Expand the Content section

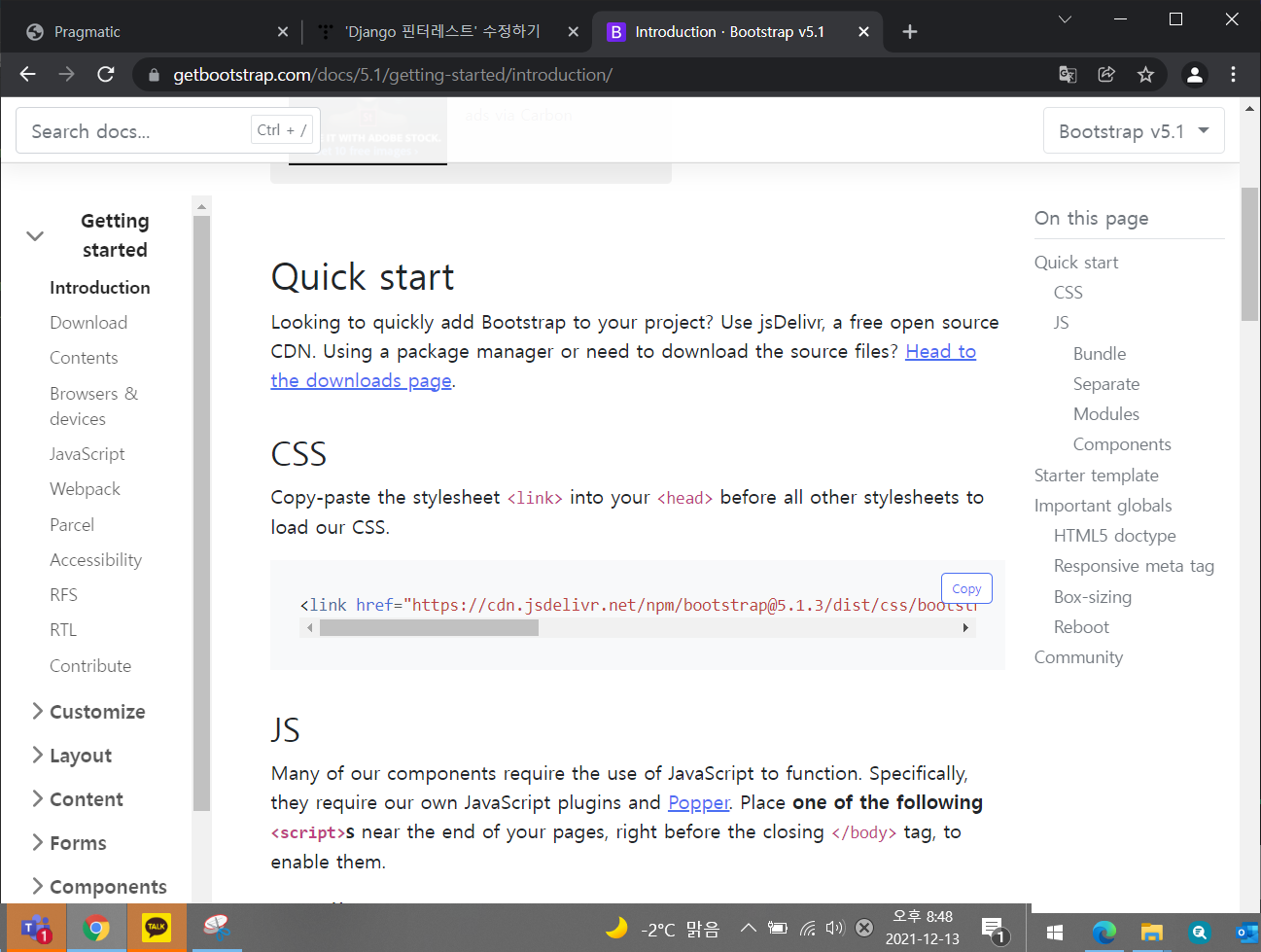click(x=78, y=798)
